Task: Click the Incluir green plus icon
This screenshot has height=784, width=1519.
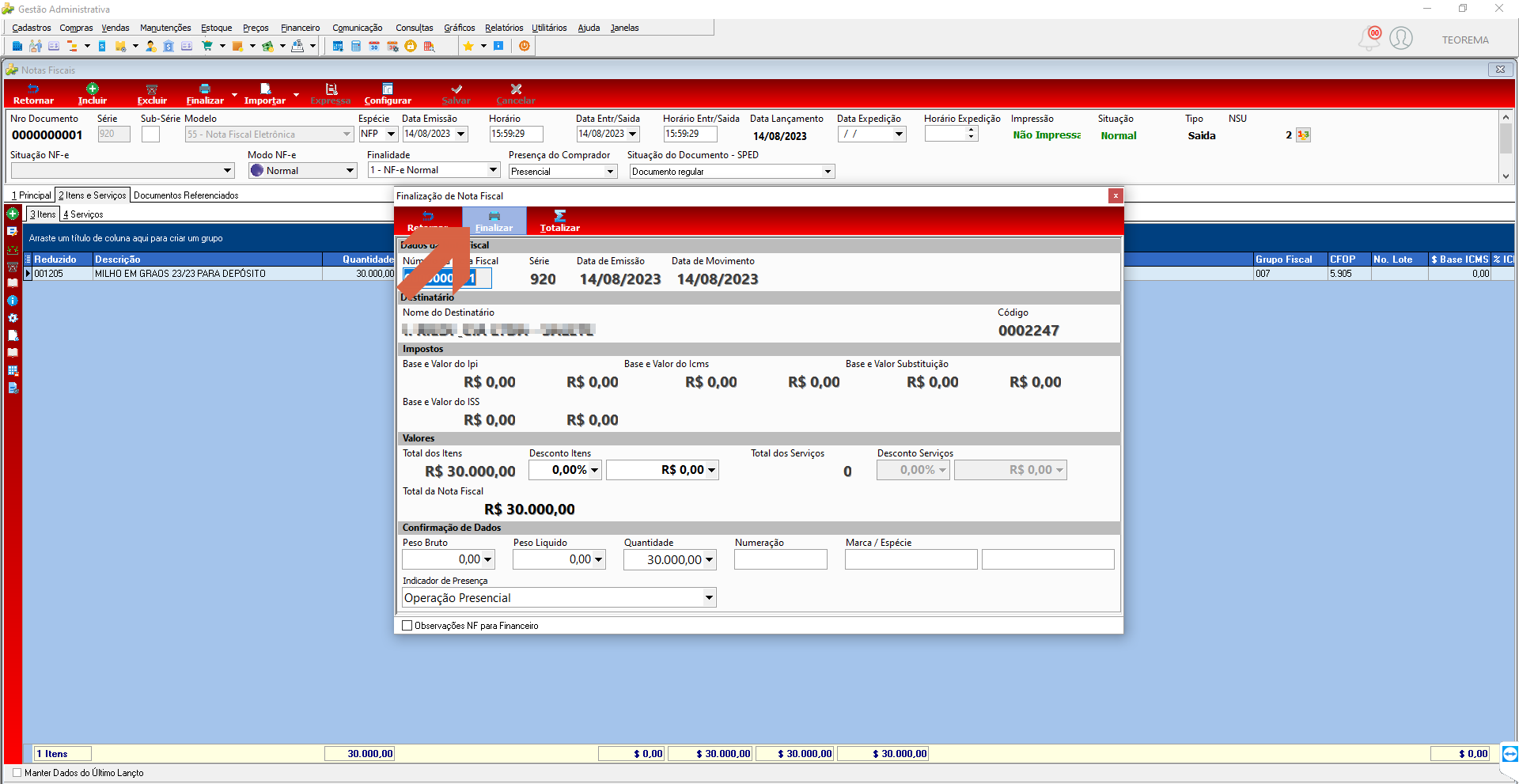Action: click(x=93, y=89)
